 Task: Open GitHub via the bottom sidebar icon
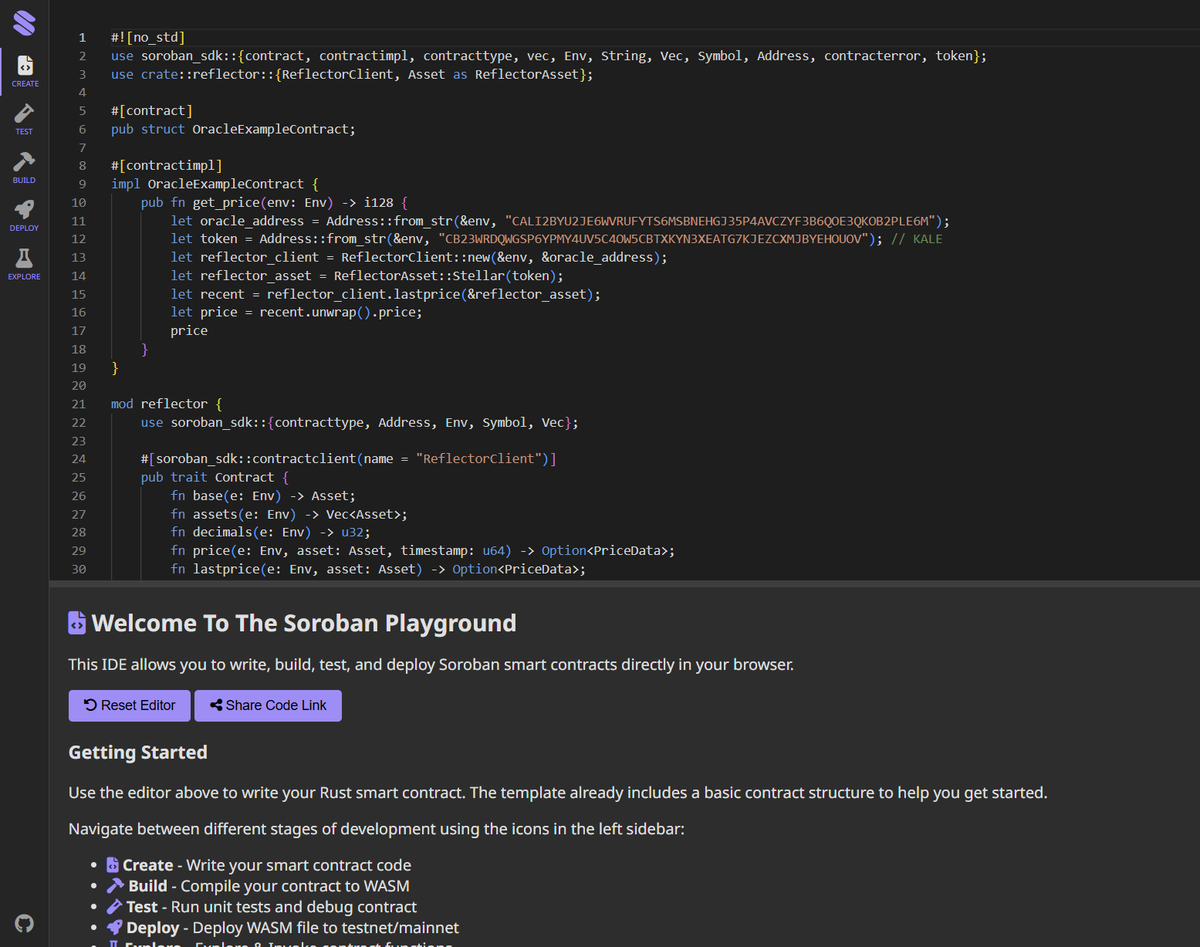coord(24,923)
